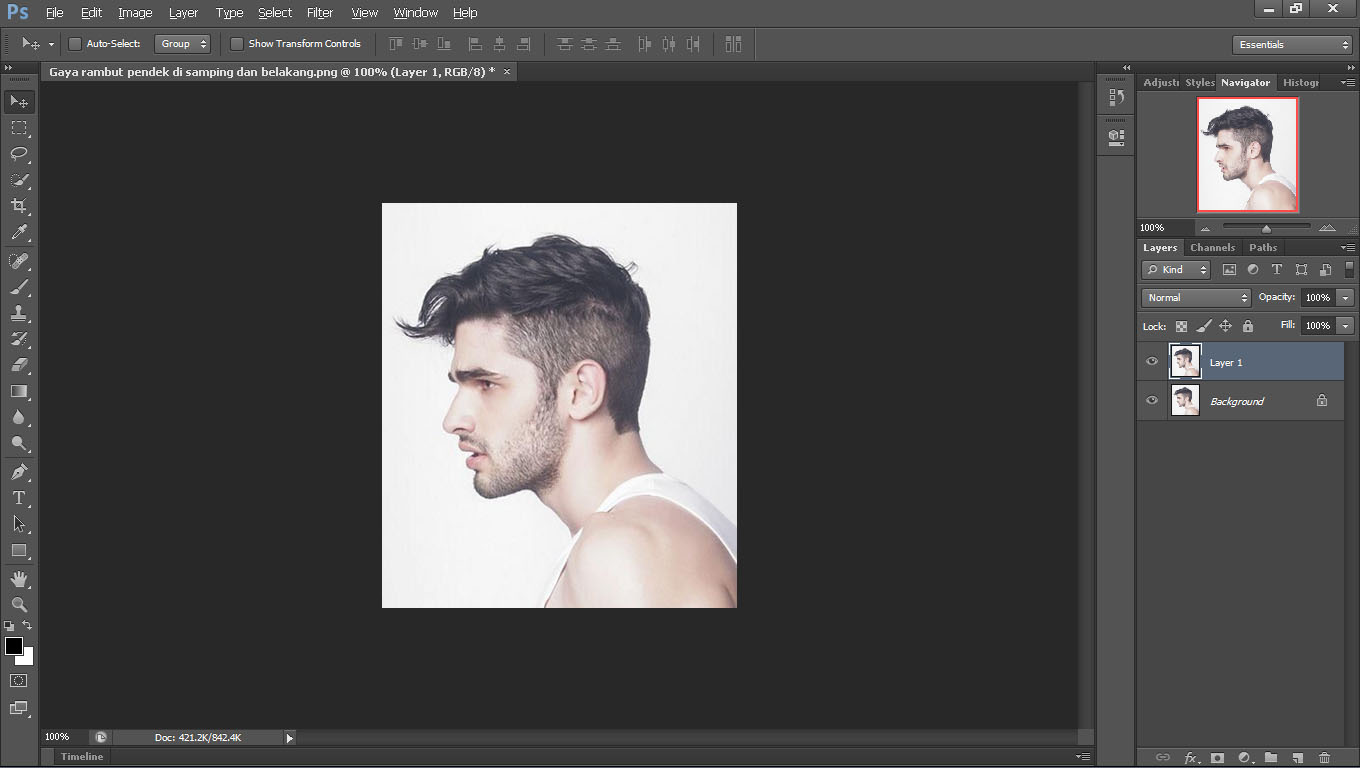This screenshot has height=768, width=1360.
Task: Open the Filter menu
Action: [x=320, y=13]
